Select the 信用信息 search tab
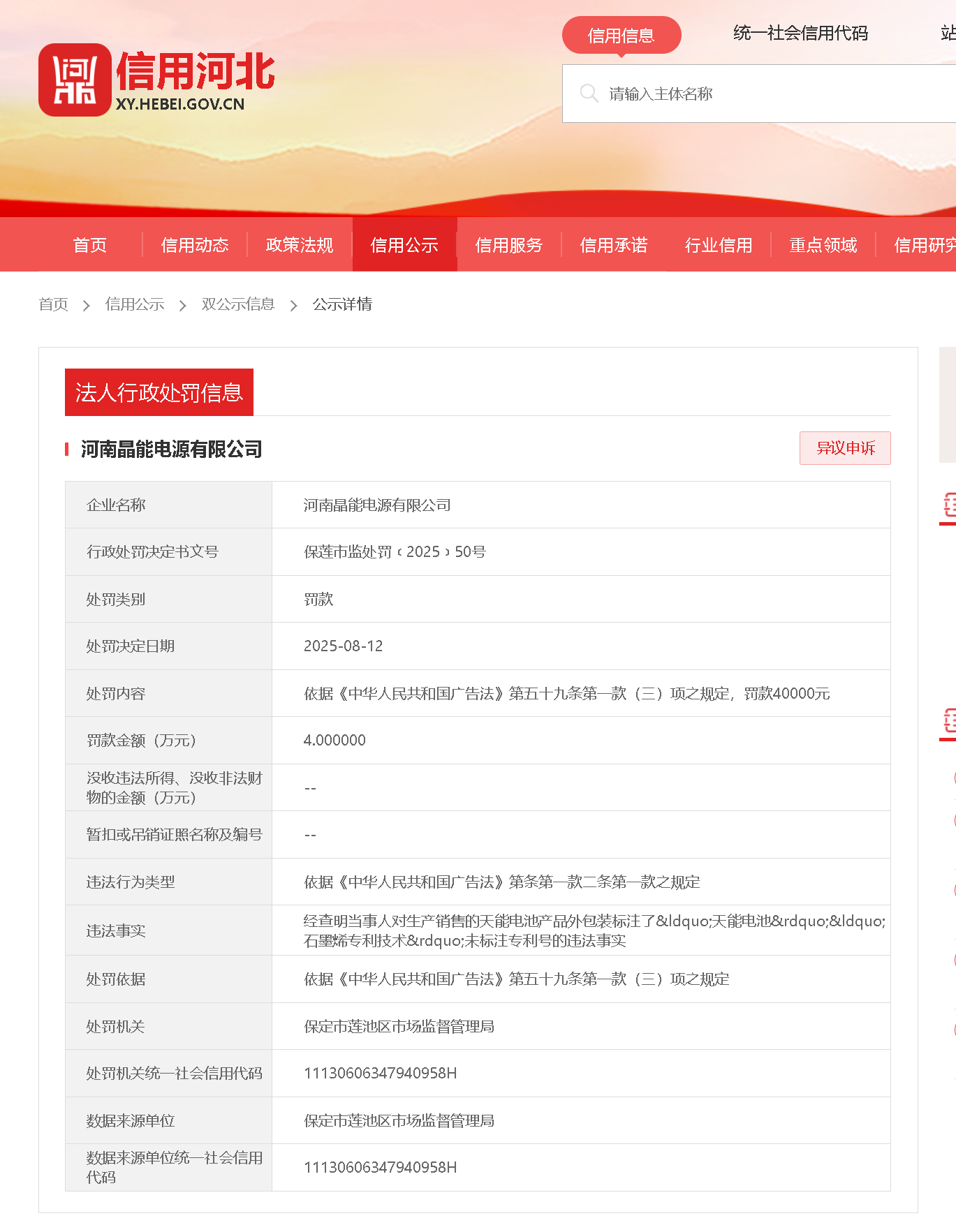 [x=621, y=35]
